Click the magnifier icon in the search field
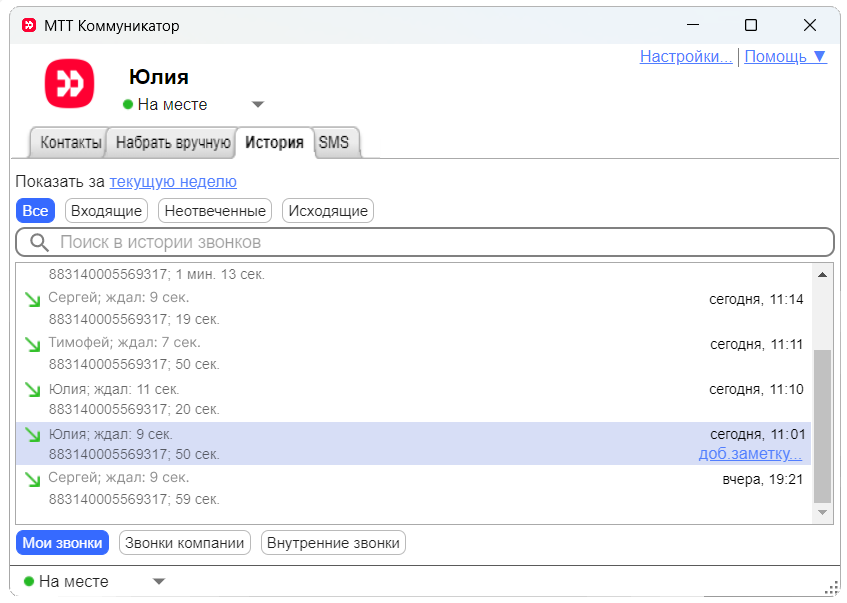Image resolution: width=847 pixels, height=603 pixels. [x=40, y=242]
